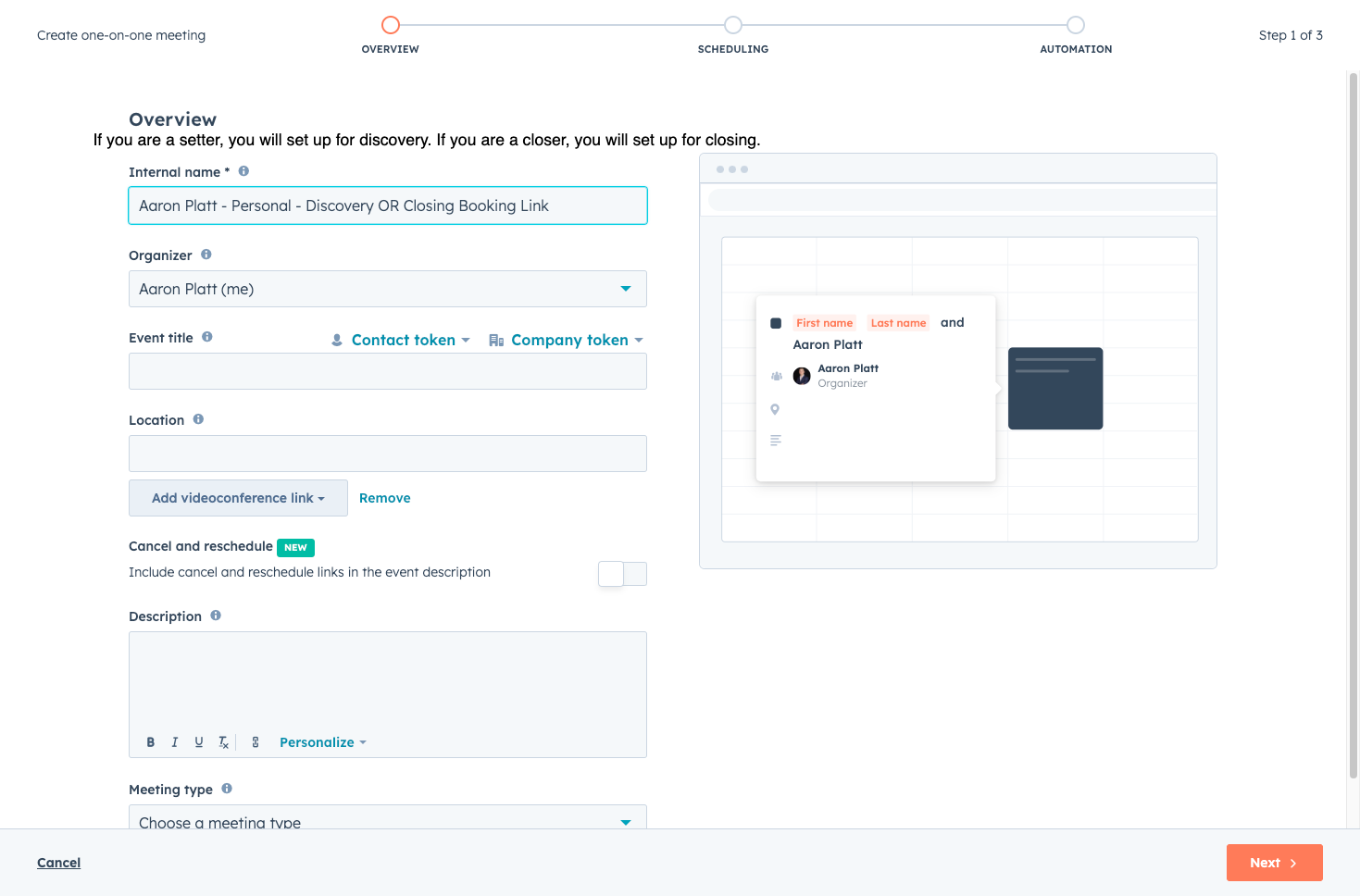Open the Contact token dropdown
The height and width of the screenshot is (896, 1360).
[x=401, y=340]
